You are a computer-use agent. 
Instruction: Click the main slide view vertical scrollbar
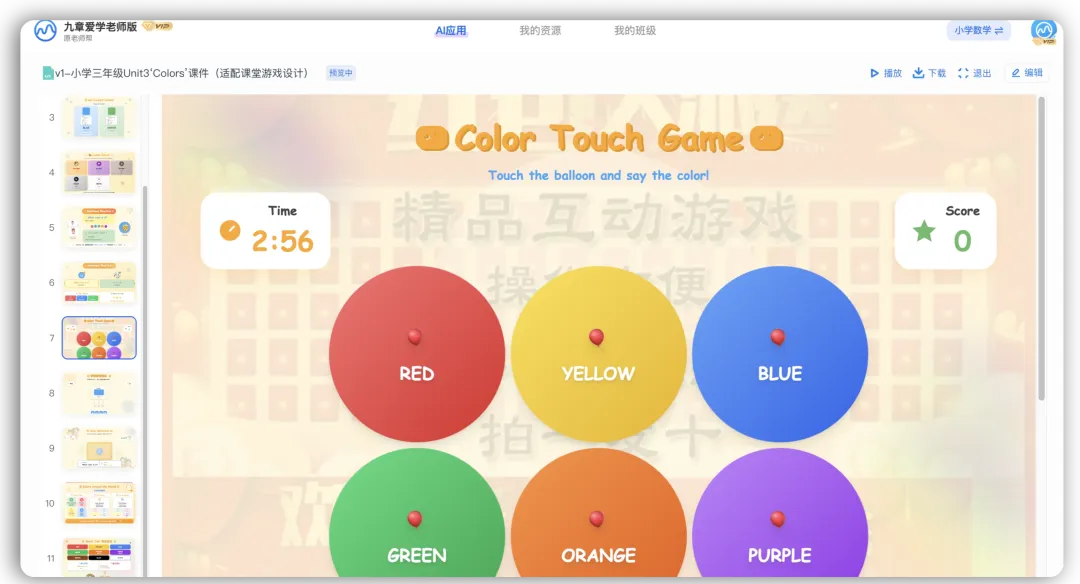pyautogui.click(x=1041, y=248)
